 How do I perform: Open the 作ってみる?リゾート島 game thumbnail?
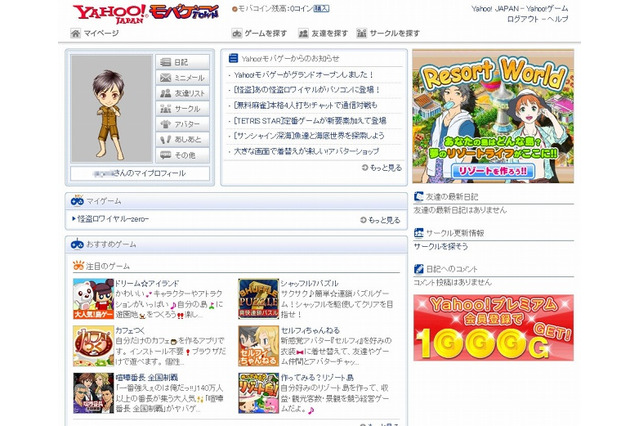[259, 393]
